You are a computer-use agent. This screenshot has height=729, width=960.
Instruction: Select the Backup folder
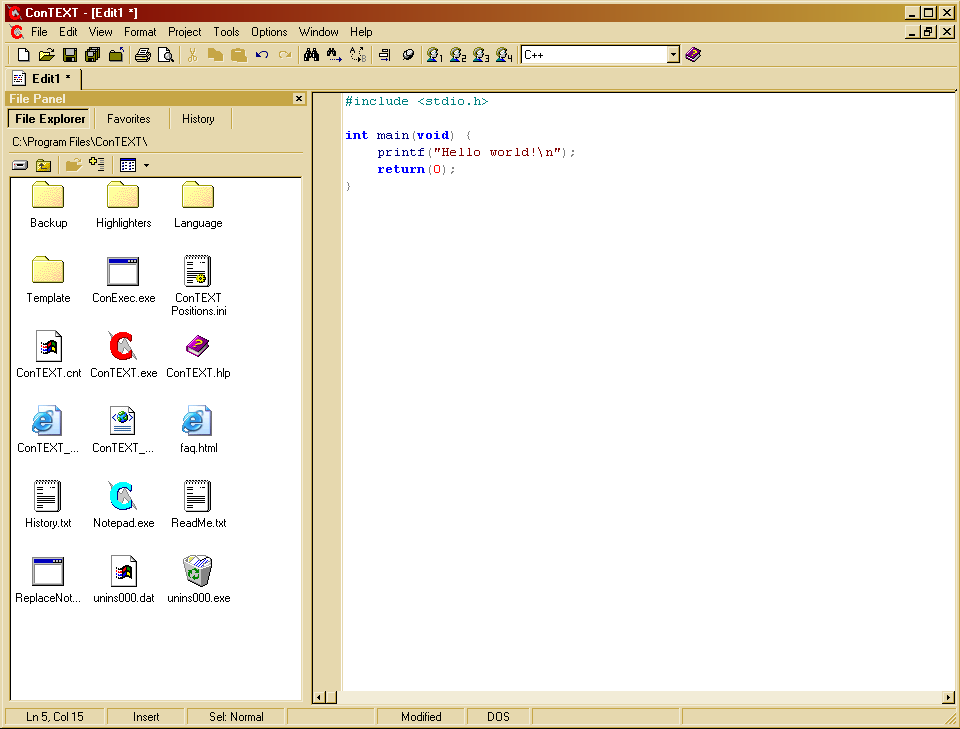click(48, 206)
